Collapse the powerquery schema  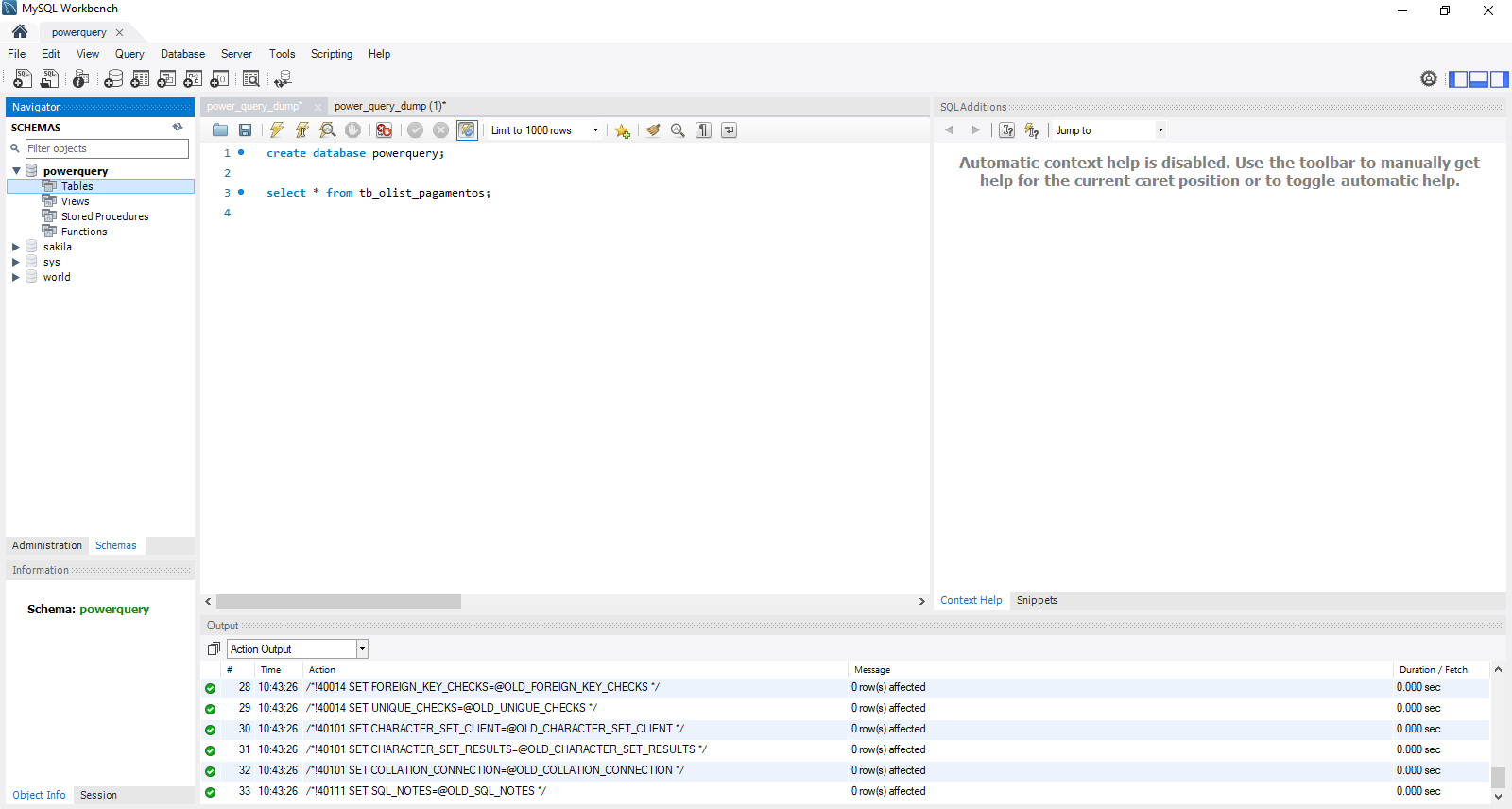click(16, 171)
